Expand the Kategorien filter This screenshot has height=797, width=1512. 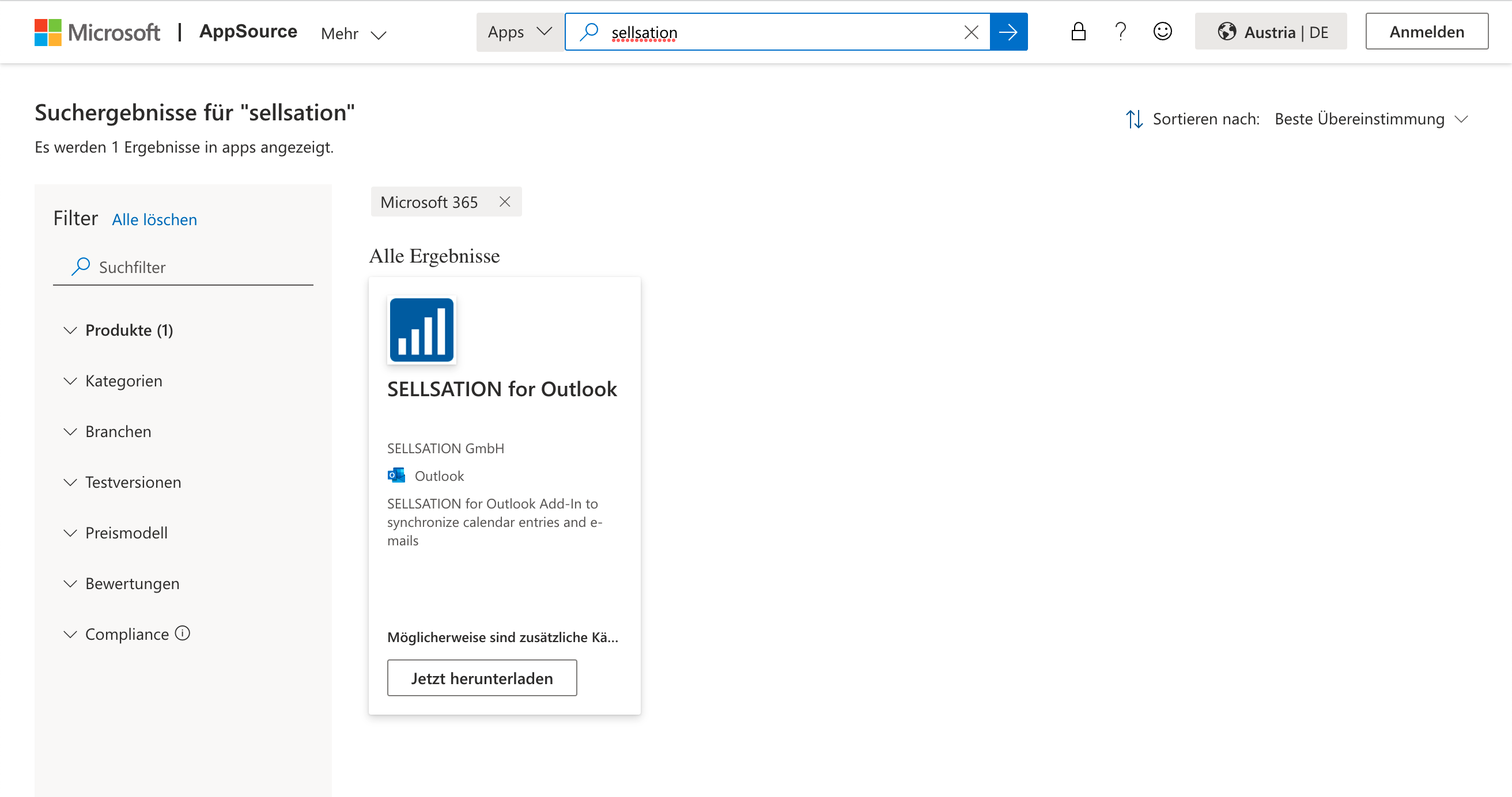[113, 381]
